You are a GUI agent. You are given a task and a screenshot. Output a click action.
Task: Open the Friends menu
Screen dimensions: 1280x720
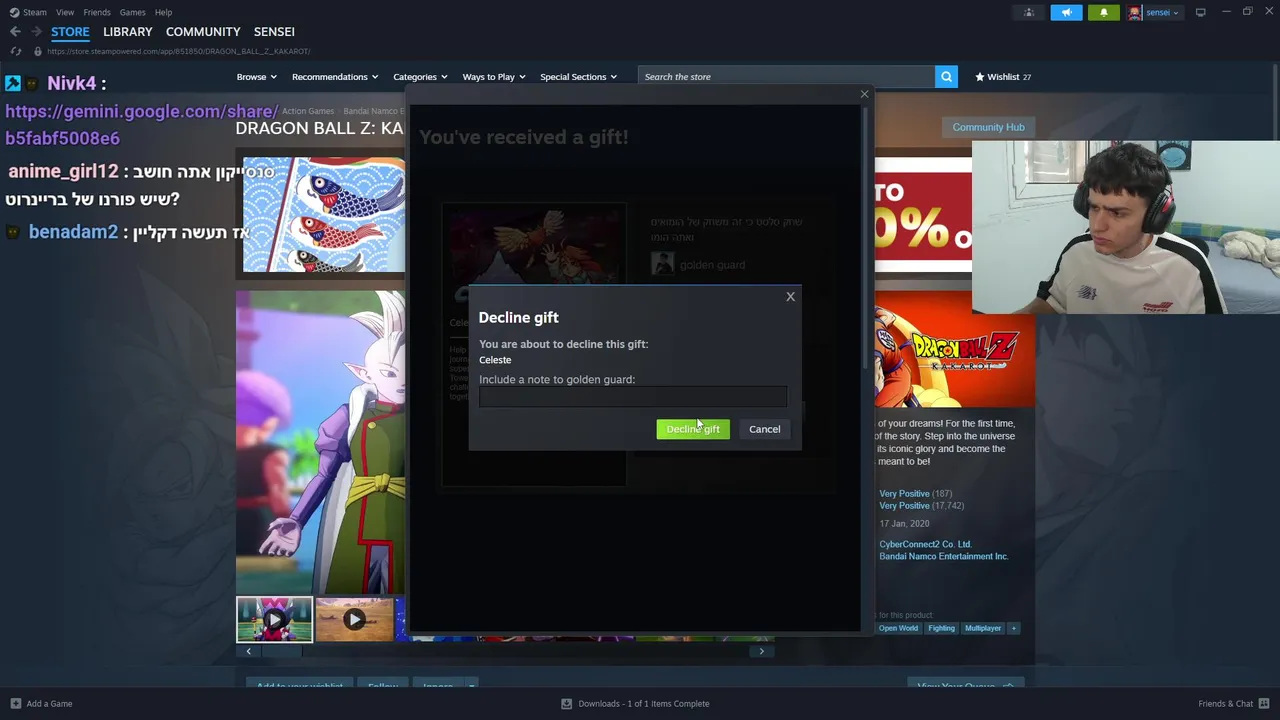click(97, 12)
